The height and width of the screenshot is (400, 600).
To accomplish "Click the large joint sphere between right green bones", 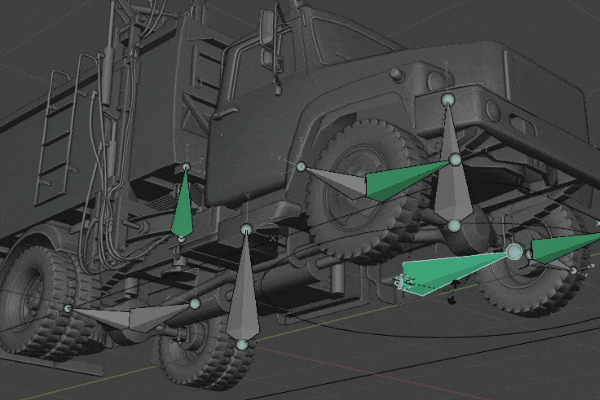I will tap(515, 252).
